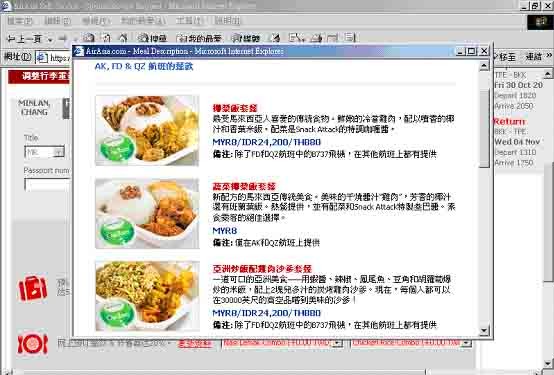
Task: Click the Discuss toolbar icon
Action: coord(349,38)
